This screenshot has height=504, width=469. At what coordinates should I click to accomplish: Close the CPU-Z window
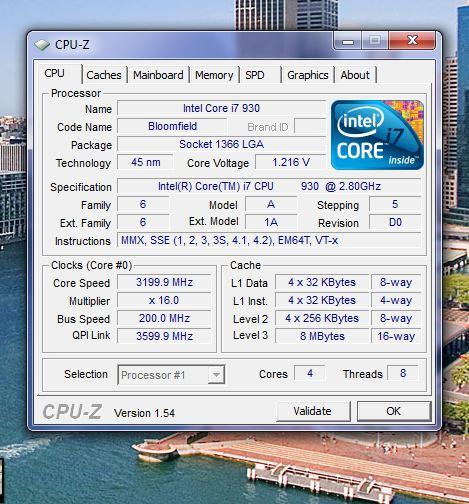click(412, 40)
